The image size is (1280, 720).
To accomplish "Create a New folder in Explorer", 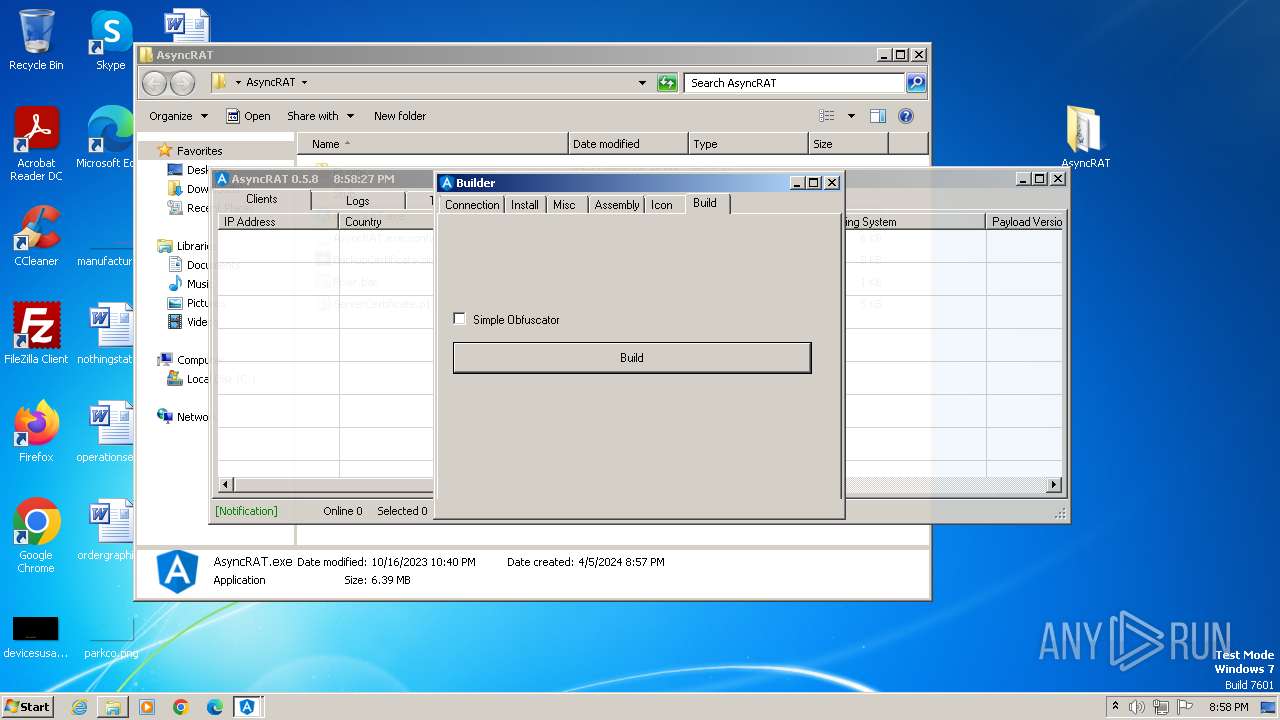I will click(x=400, y=116).
